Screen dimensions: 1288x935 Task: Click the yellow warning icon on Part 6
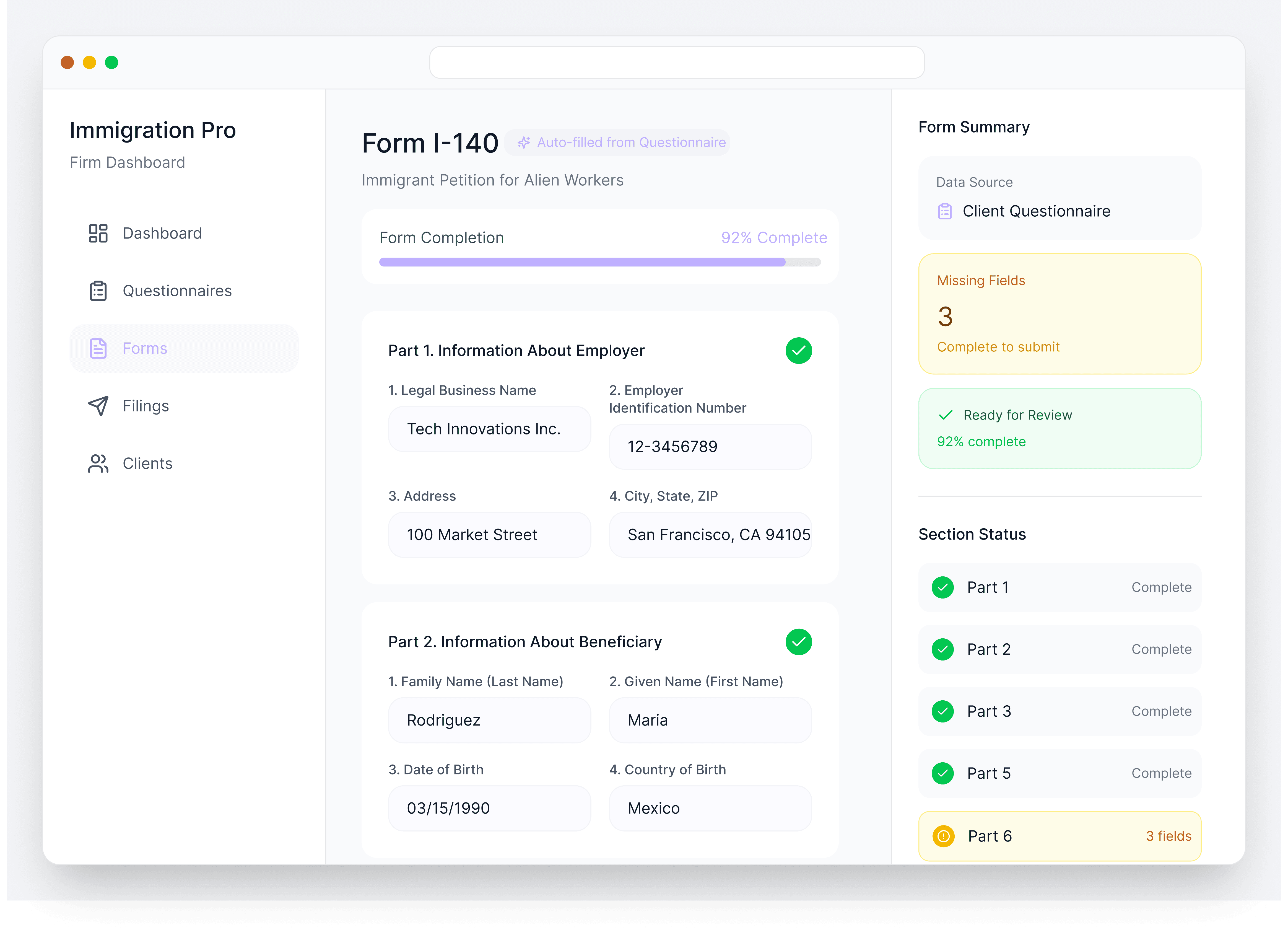[x=943, y=836]
